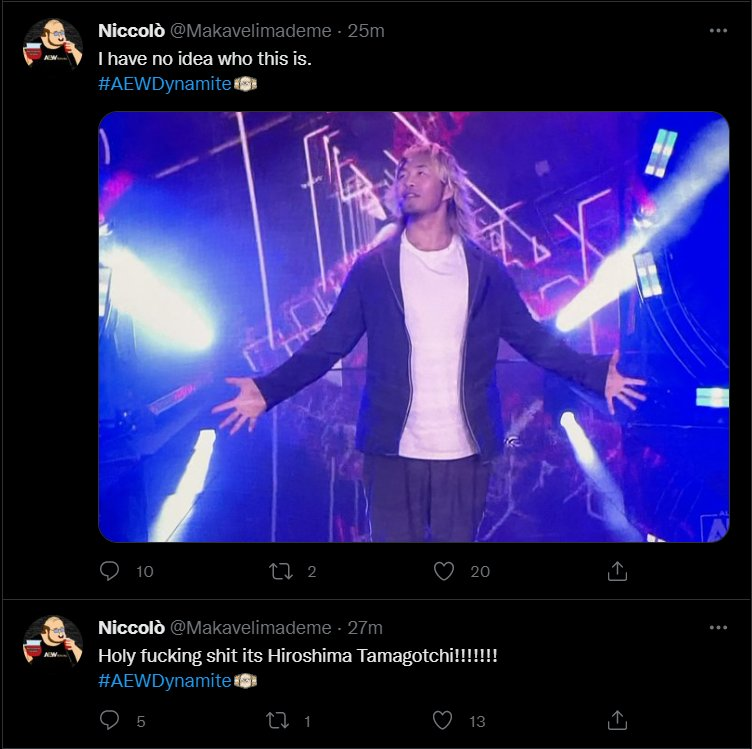Like the Hiroshima Tamagotchi tweet
Image resolution: width=752 pixels, height=749 pixels.
444,720
